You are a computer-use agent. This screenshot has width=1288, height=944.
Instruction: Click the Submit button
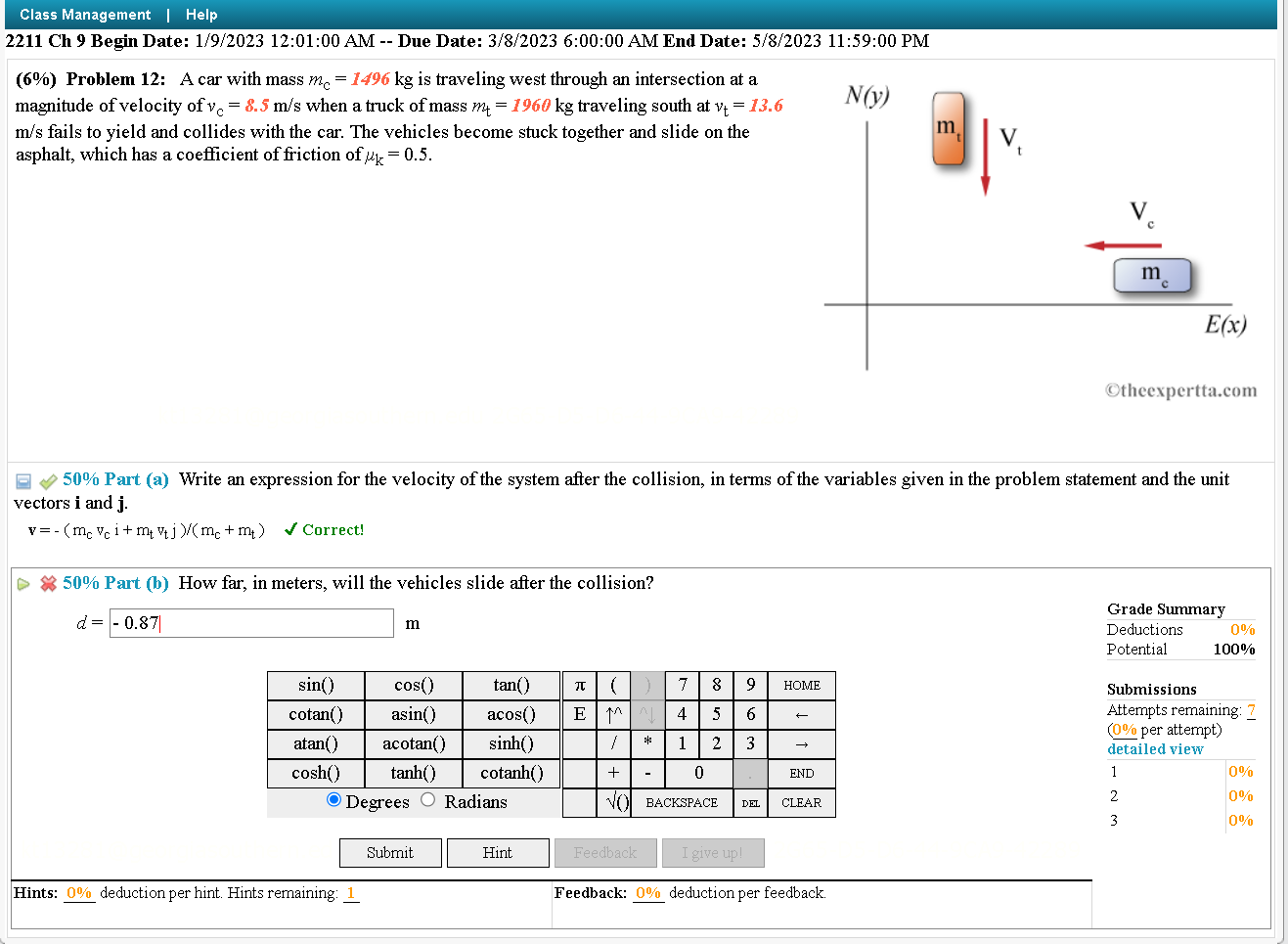[390, 852]
